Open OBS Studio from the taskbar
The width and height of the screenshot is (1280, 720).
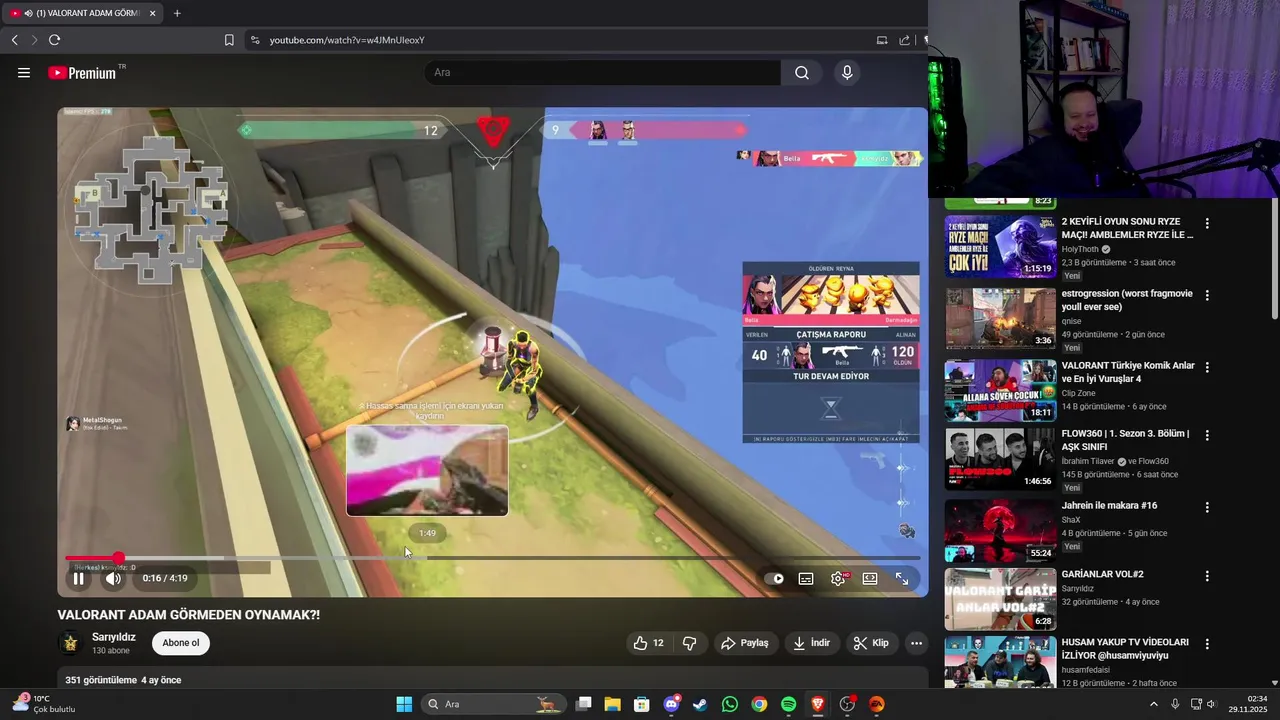(x=847, y=704)
